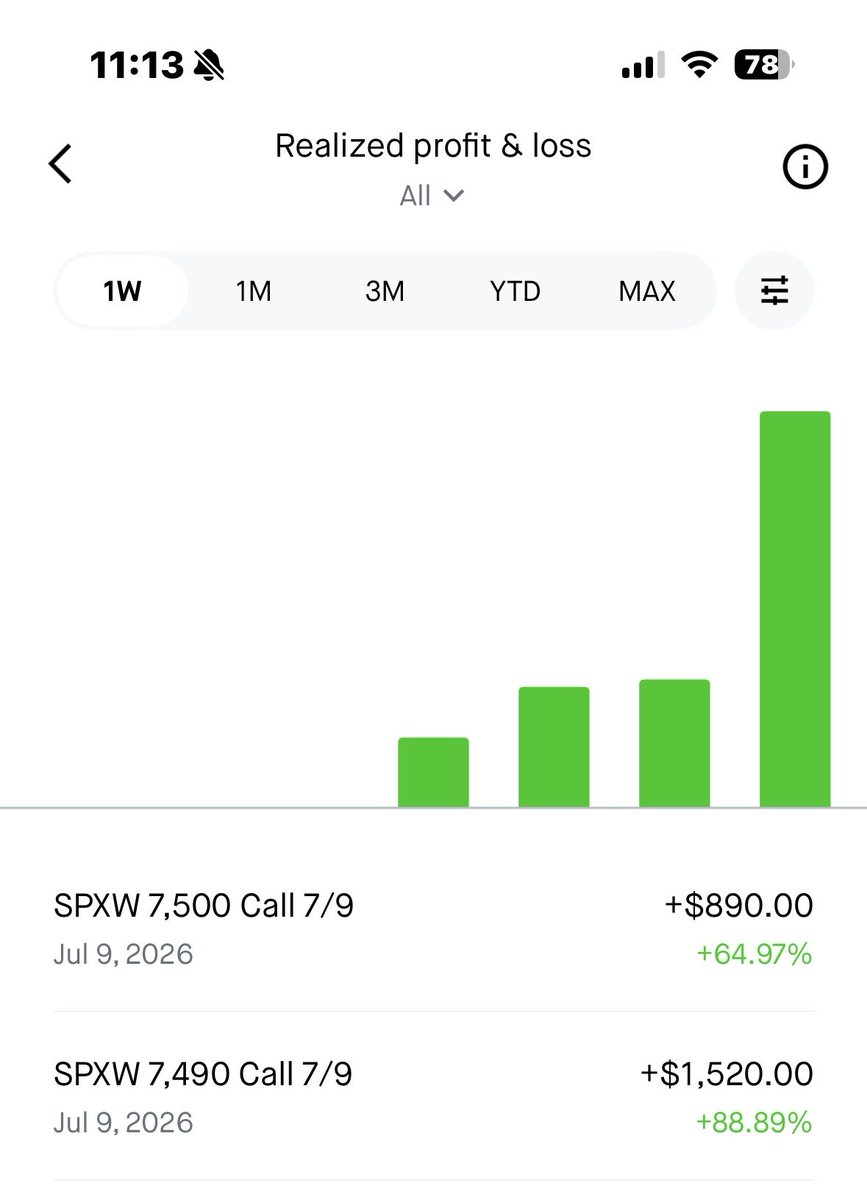This screenshot has height=1200, width=867.
Task: Tap the +$1,520.00 profit amount
Action: (x=727, y=1074)
